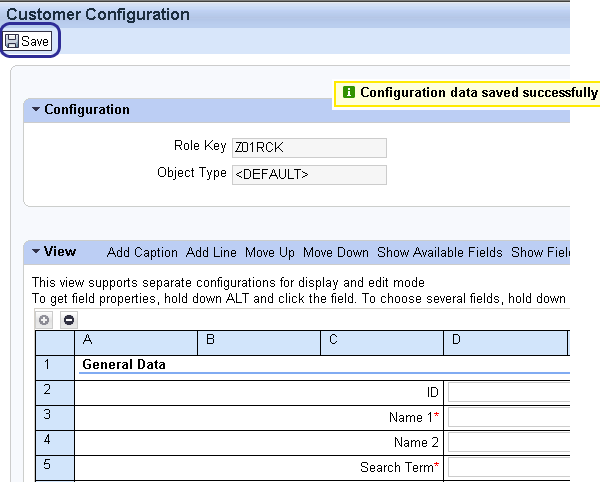This screenshot has width=600, height=482.
Task: Select row 1 header in grid
Action: (47, 365)
